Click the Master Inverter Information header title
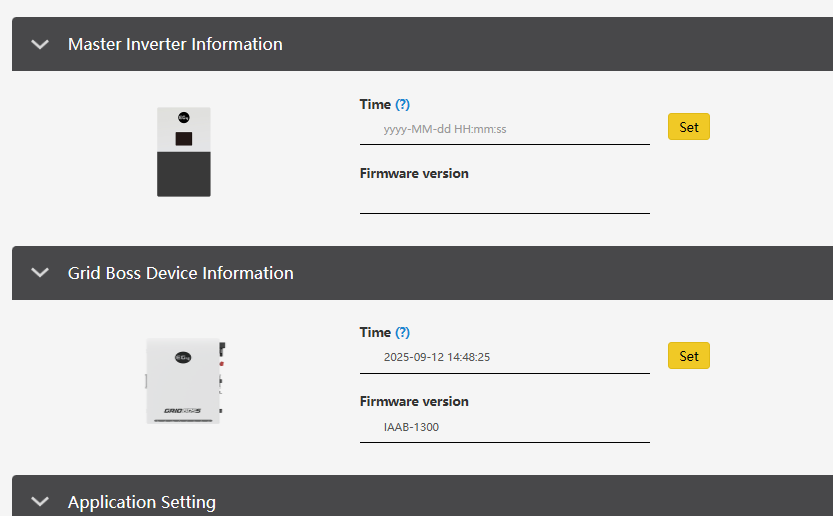 (175, 44)
